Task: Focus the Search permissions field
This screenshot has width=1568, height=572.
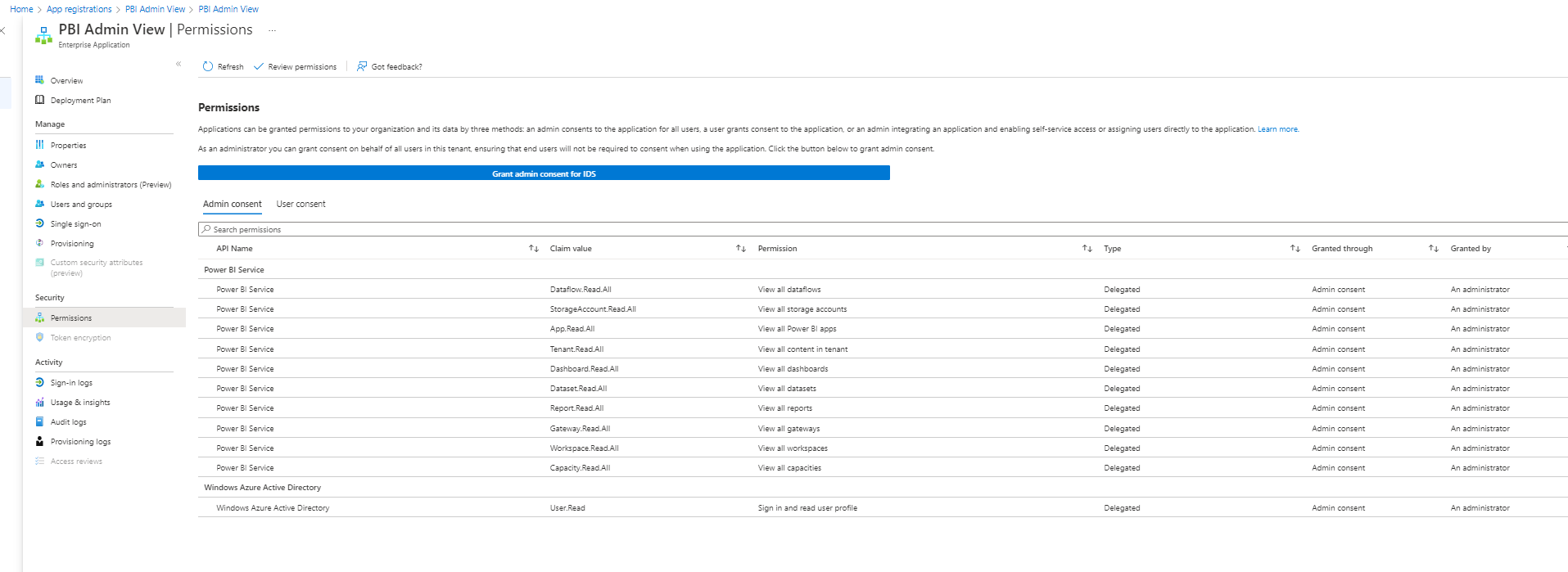Action: (x=883, y=229)
